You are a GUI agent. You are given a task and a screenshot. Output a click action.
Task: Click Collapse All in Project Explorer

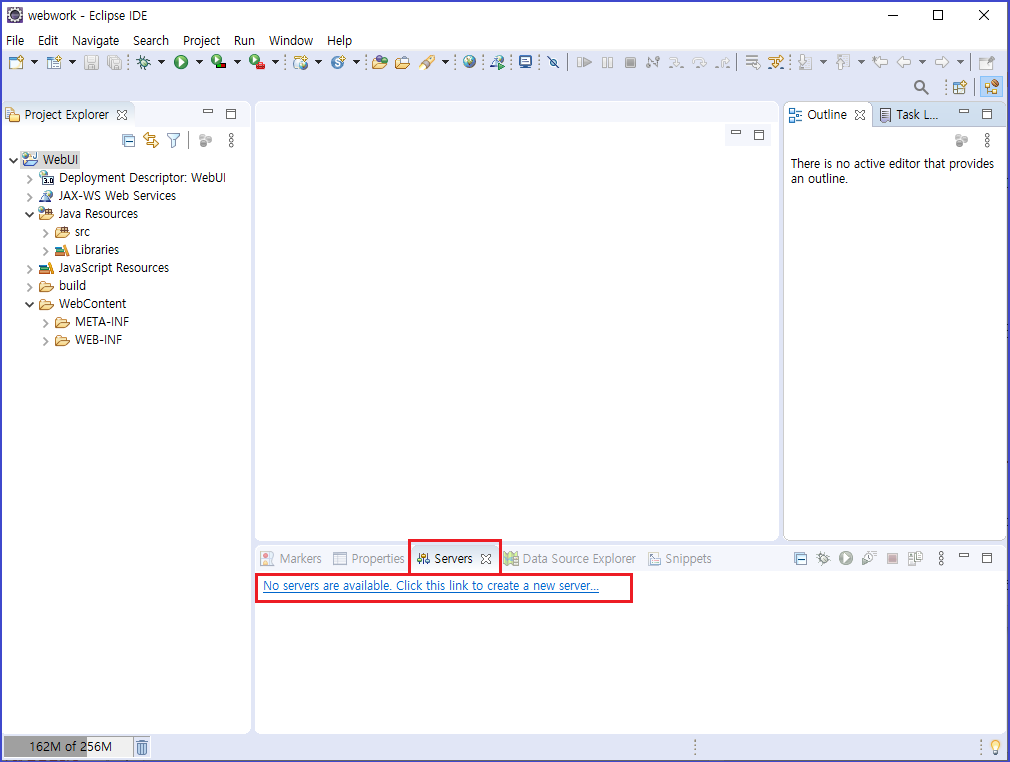129,140
